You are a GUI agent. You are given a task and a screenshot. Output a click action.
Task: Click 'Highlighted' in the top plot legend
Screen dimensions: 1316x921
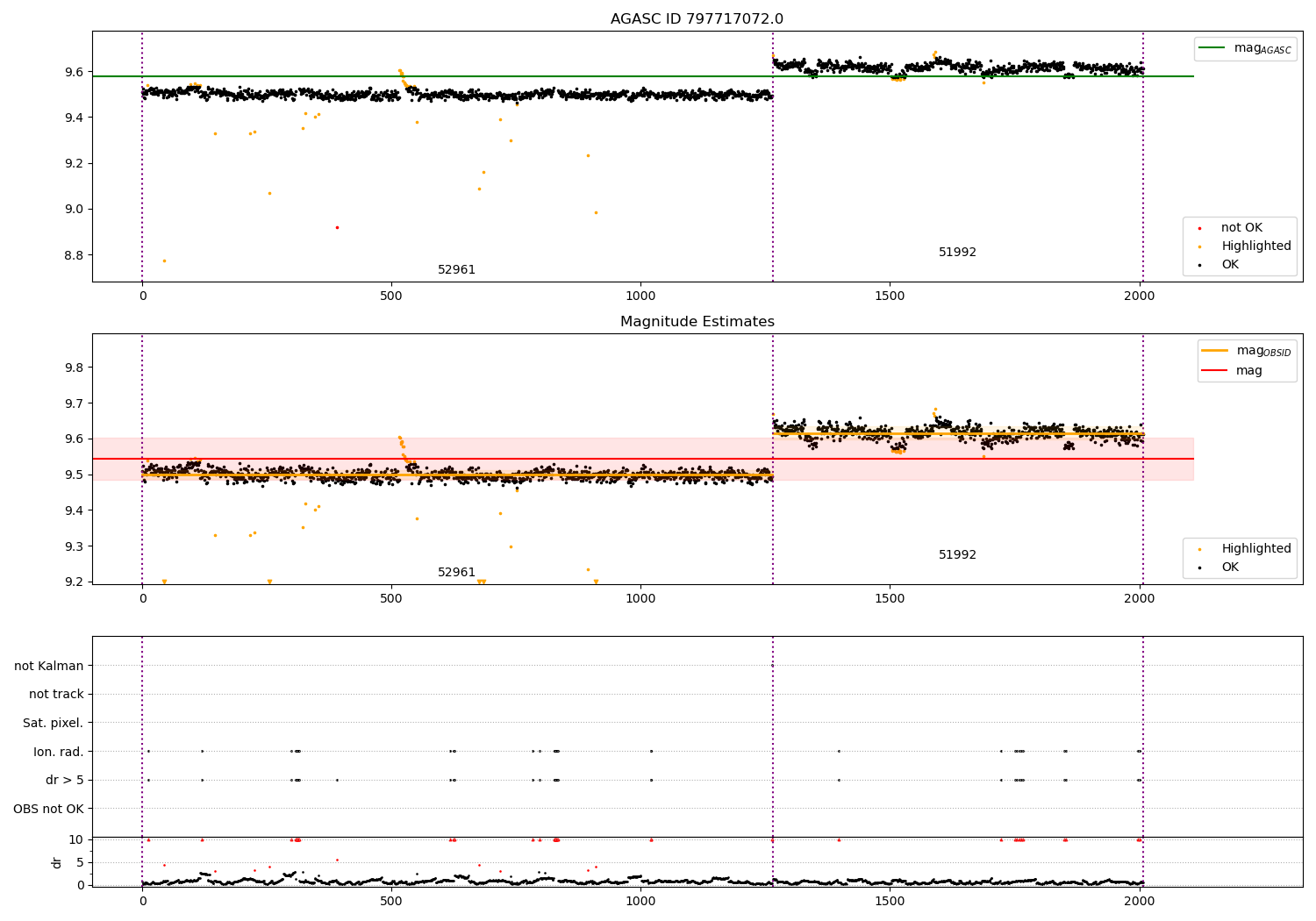(1256, 246)
